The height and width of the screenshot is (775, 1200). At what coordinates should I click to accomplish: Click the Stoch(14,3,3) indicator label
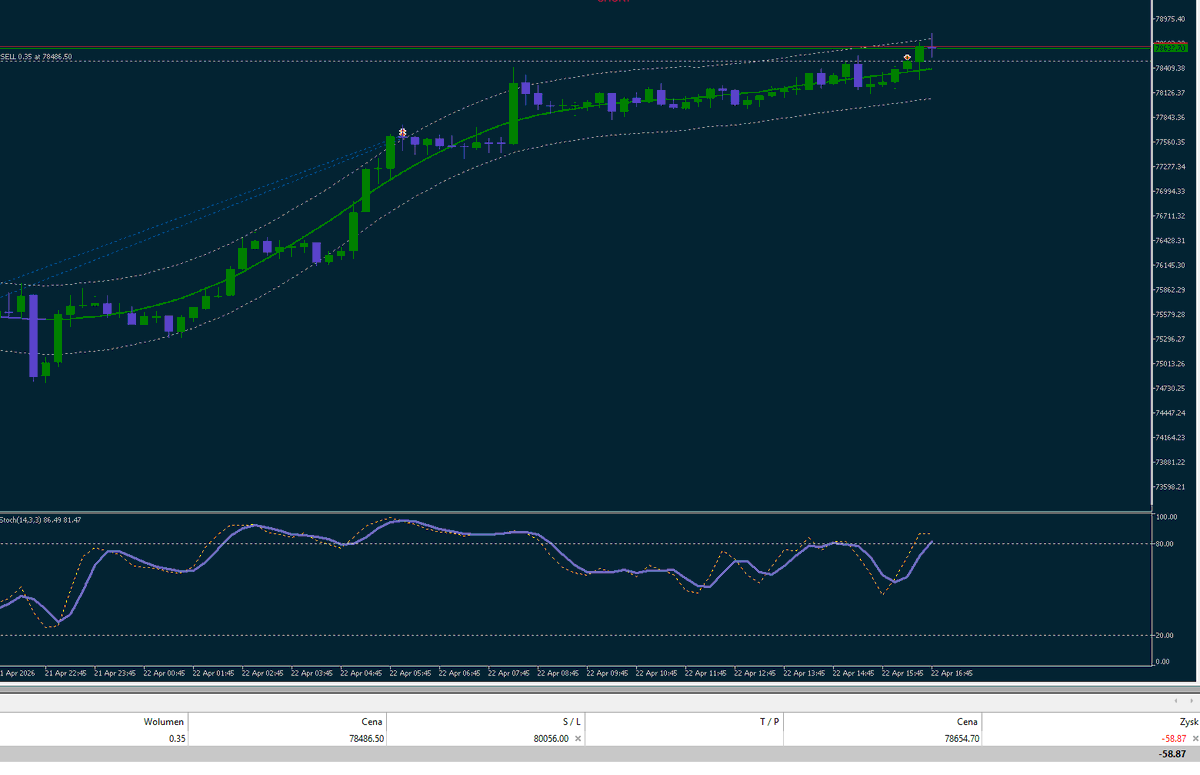click(41, 520)
